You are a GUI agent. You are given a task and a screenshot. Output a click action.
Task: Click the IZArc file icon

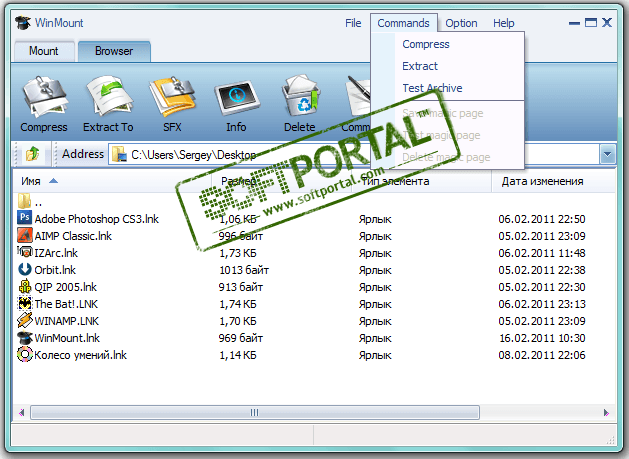[24, 252]
